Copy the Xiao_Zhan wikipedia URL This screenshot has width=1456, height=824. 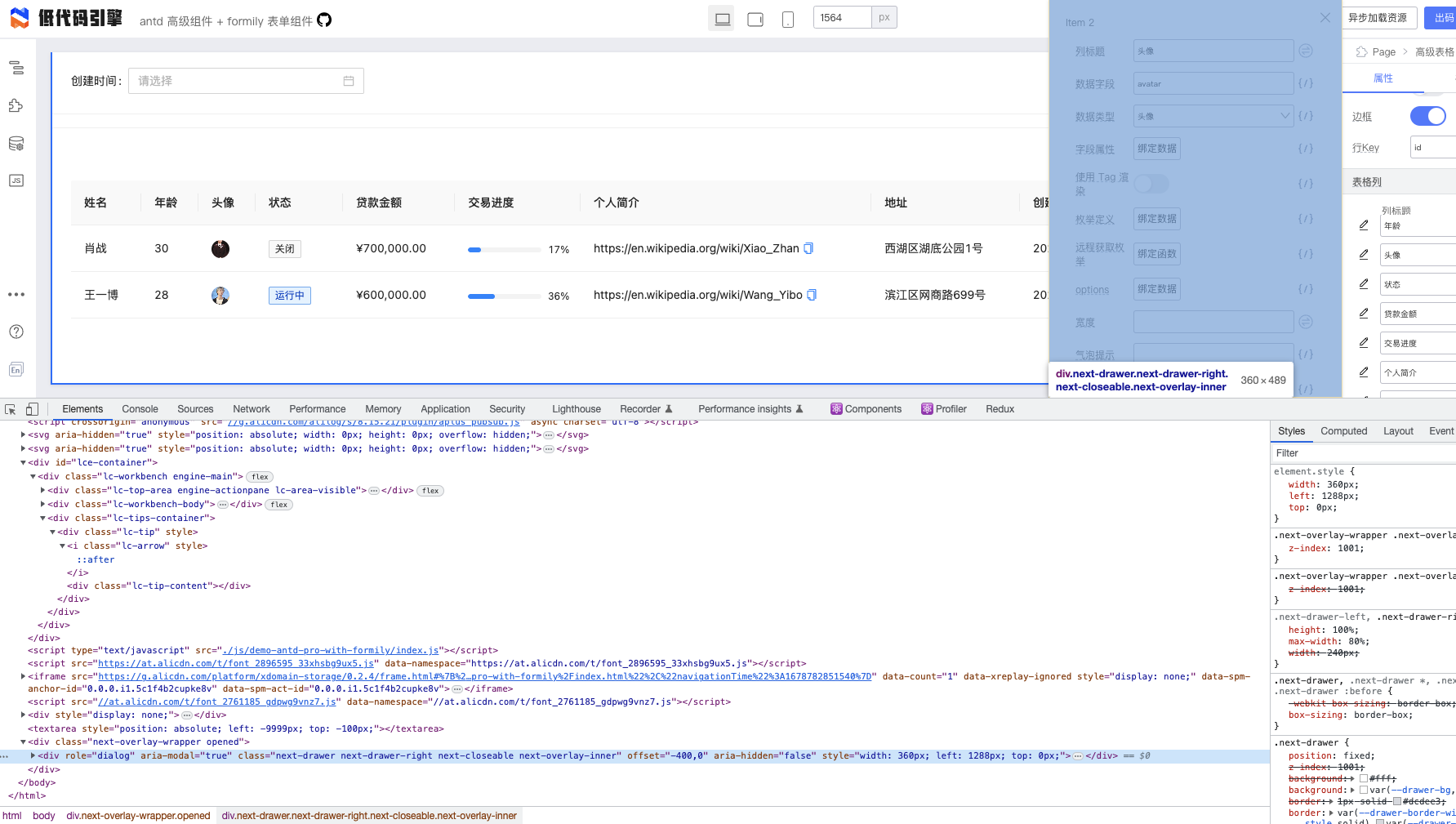coord(808,248)
